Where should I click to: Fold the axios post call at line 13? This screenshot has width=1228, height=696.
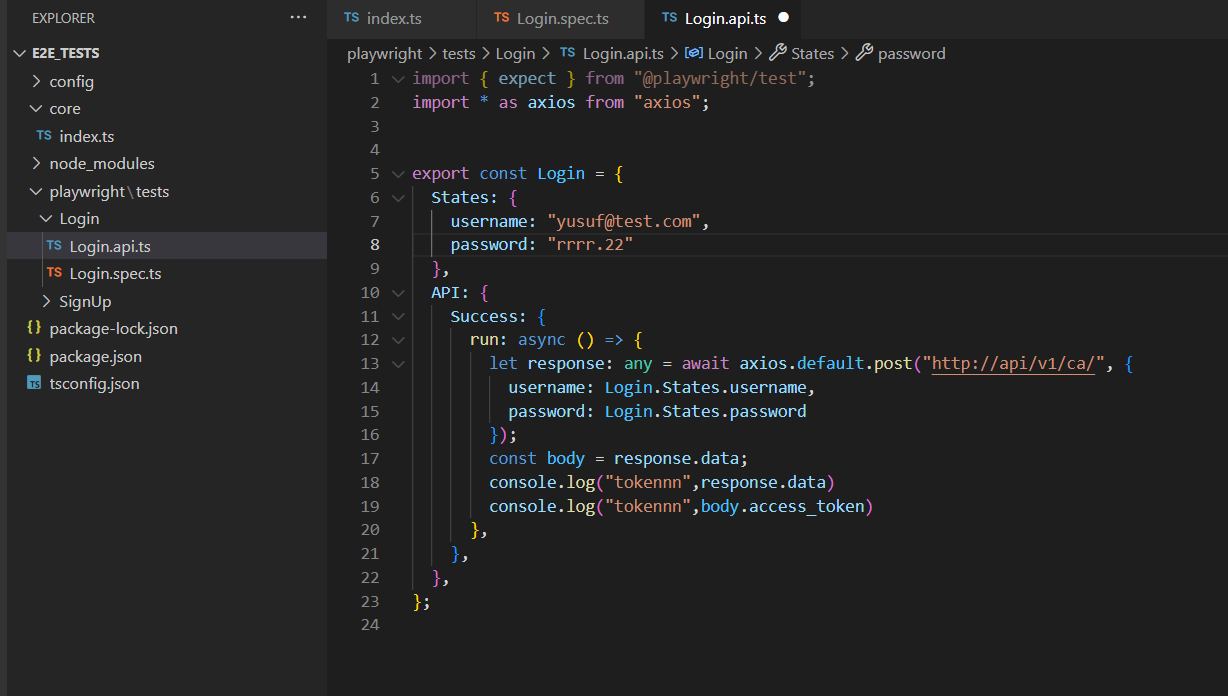pos(398,363)
